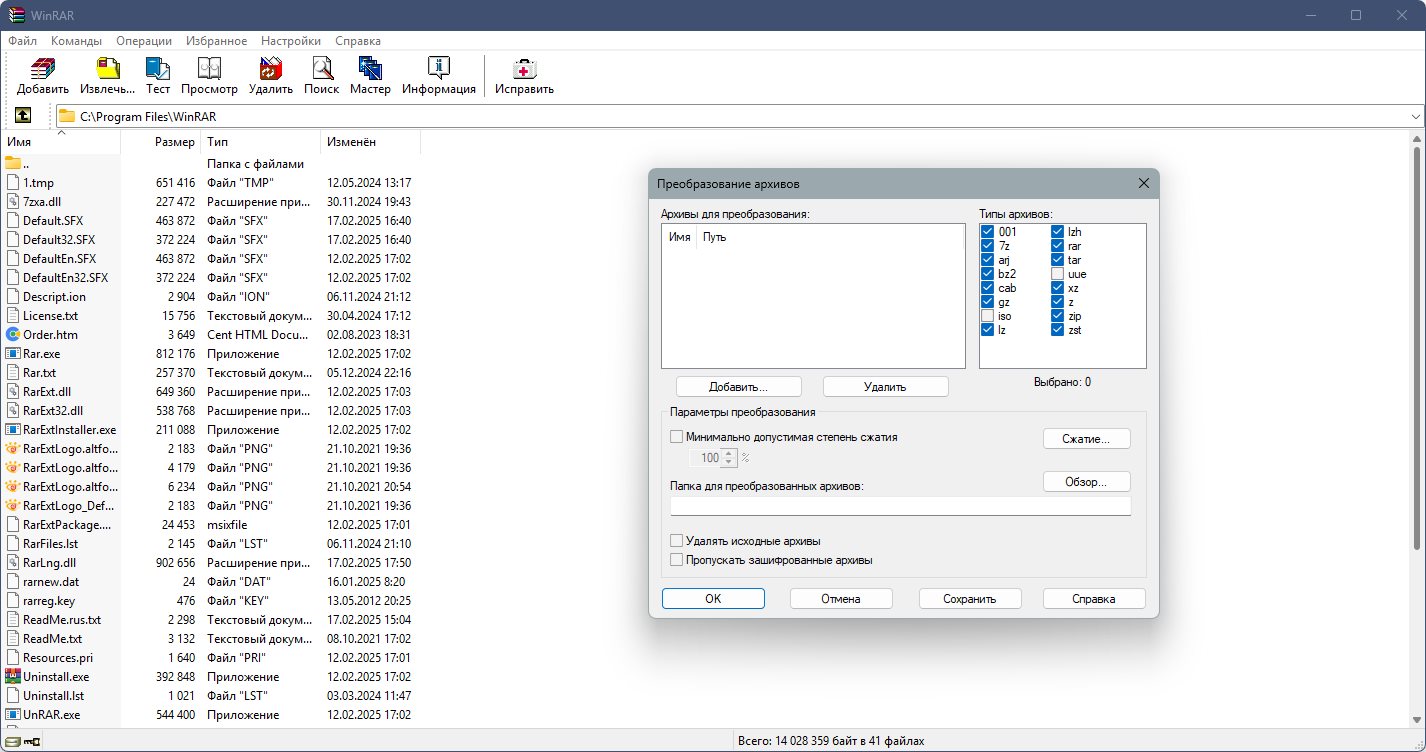Click the Поиск magnifier icon
The height and width of the screenshot is (752, 1426).
pos(321,69)
